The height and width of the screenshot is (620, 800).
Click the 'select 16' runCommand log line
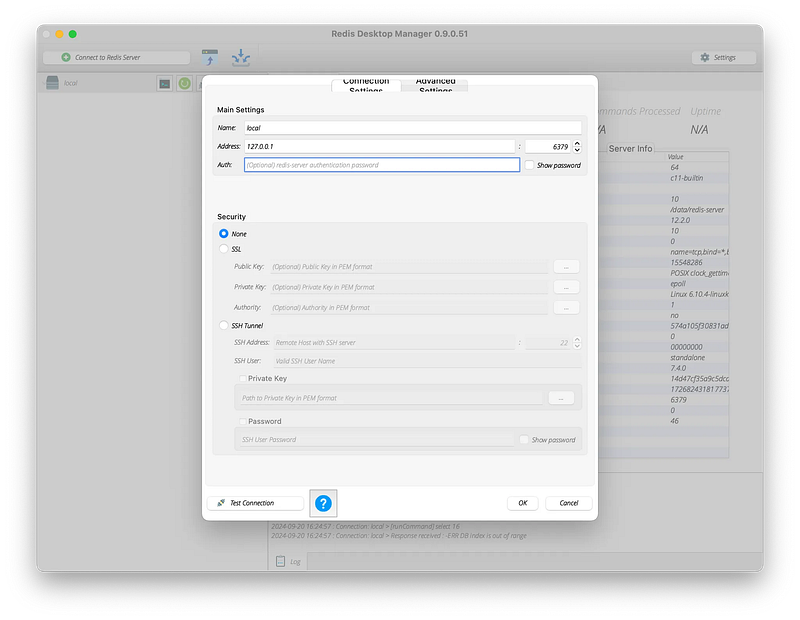(x=365, y=526)
